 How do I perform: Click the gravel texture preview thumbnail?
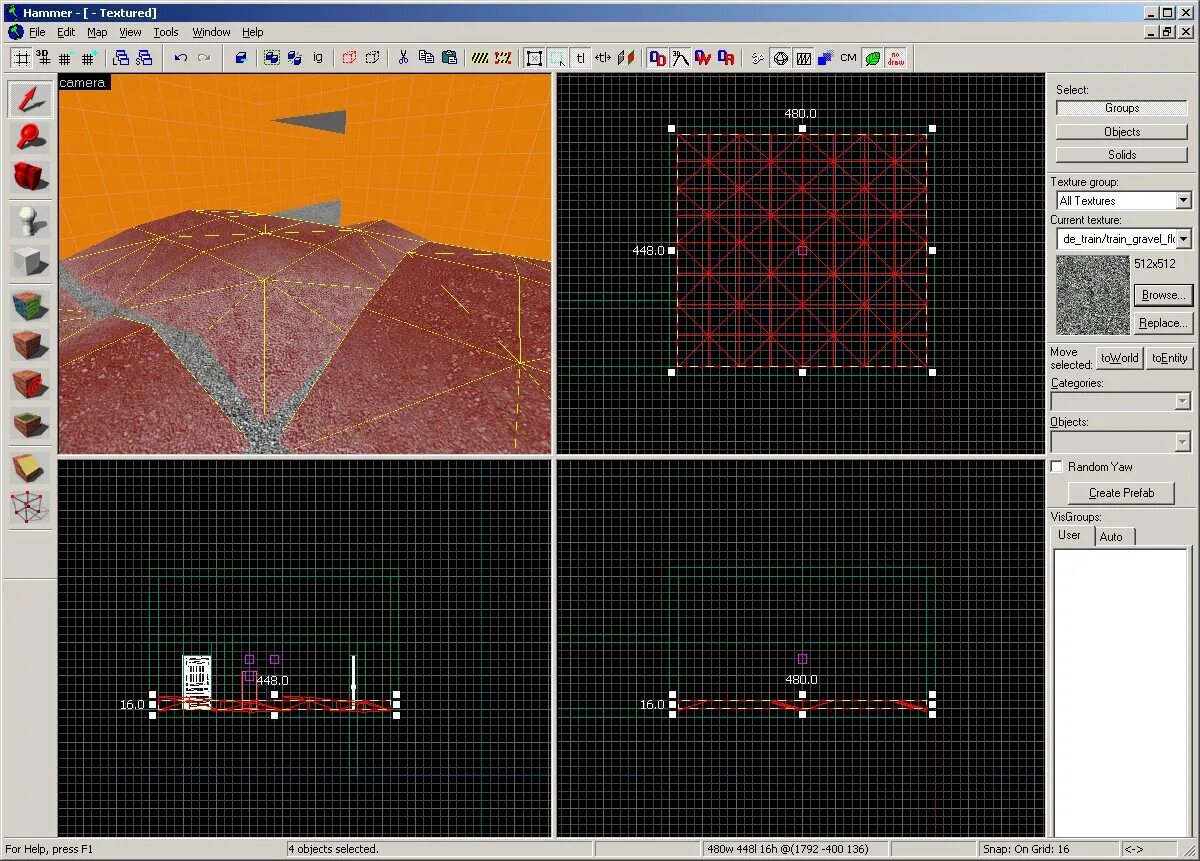pos(1092,294)
